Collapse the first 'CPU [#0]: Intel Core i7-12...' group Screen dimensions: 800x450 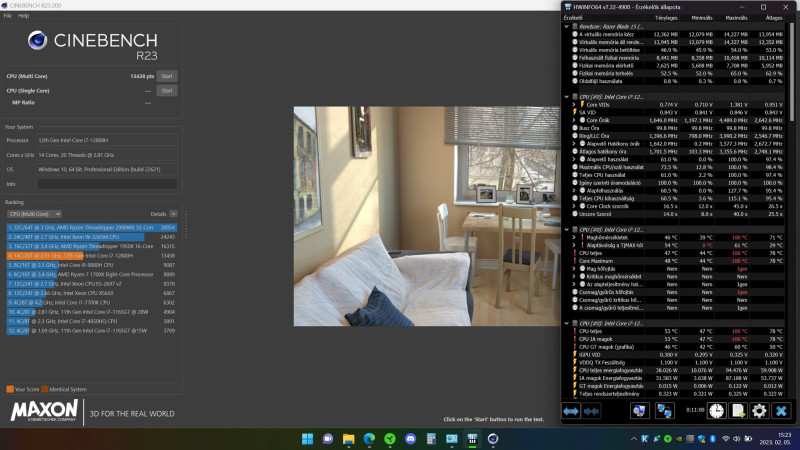[566, 97]
